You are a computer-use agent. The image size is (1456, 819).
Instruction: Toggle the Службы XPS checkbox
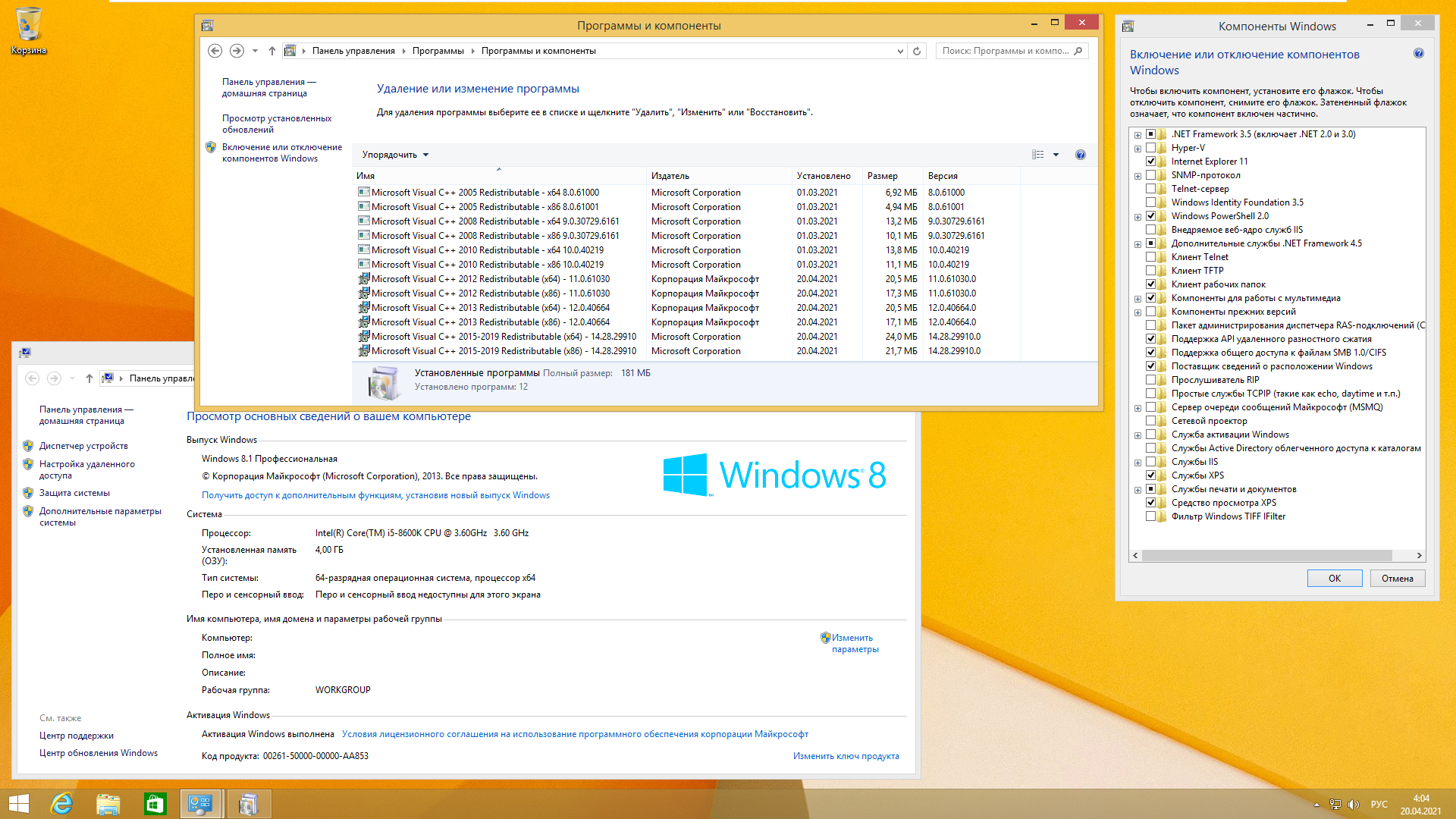tap(1150, 475)
